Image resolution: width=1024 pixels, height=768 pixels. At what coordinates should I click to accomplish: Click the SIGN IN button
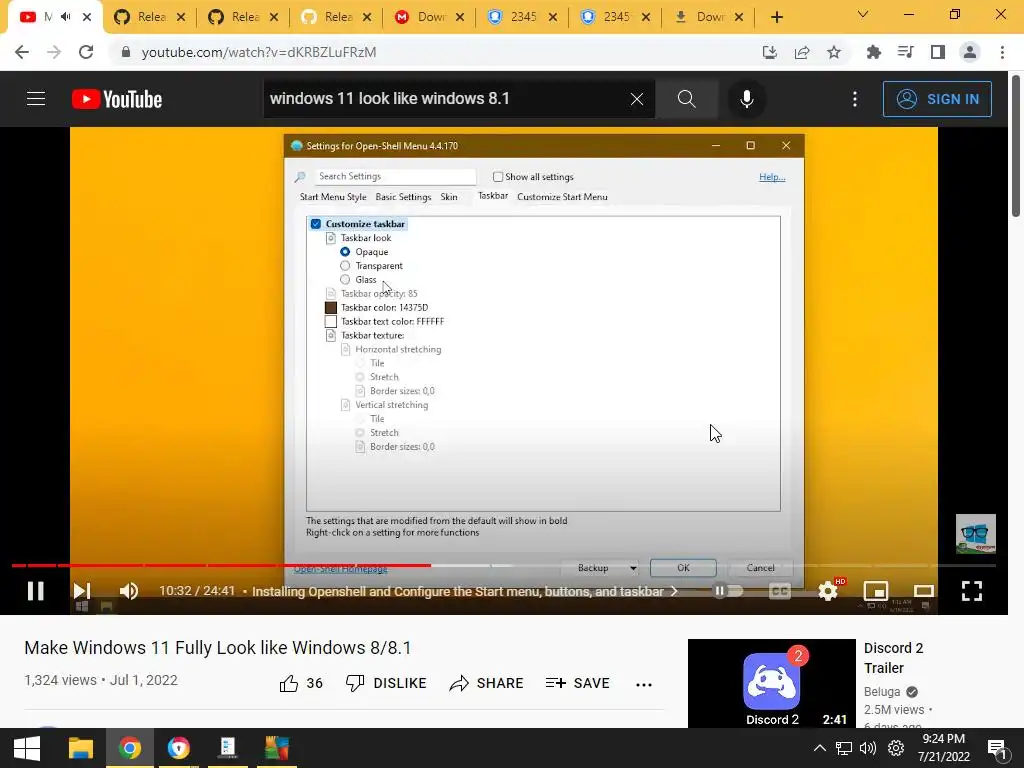click(x=937, y=99)
